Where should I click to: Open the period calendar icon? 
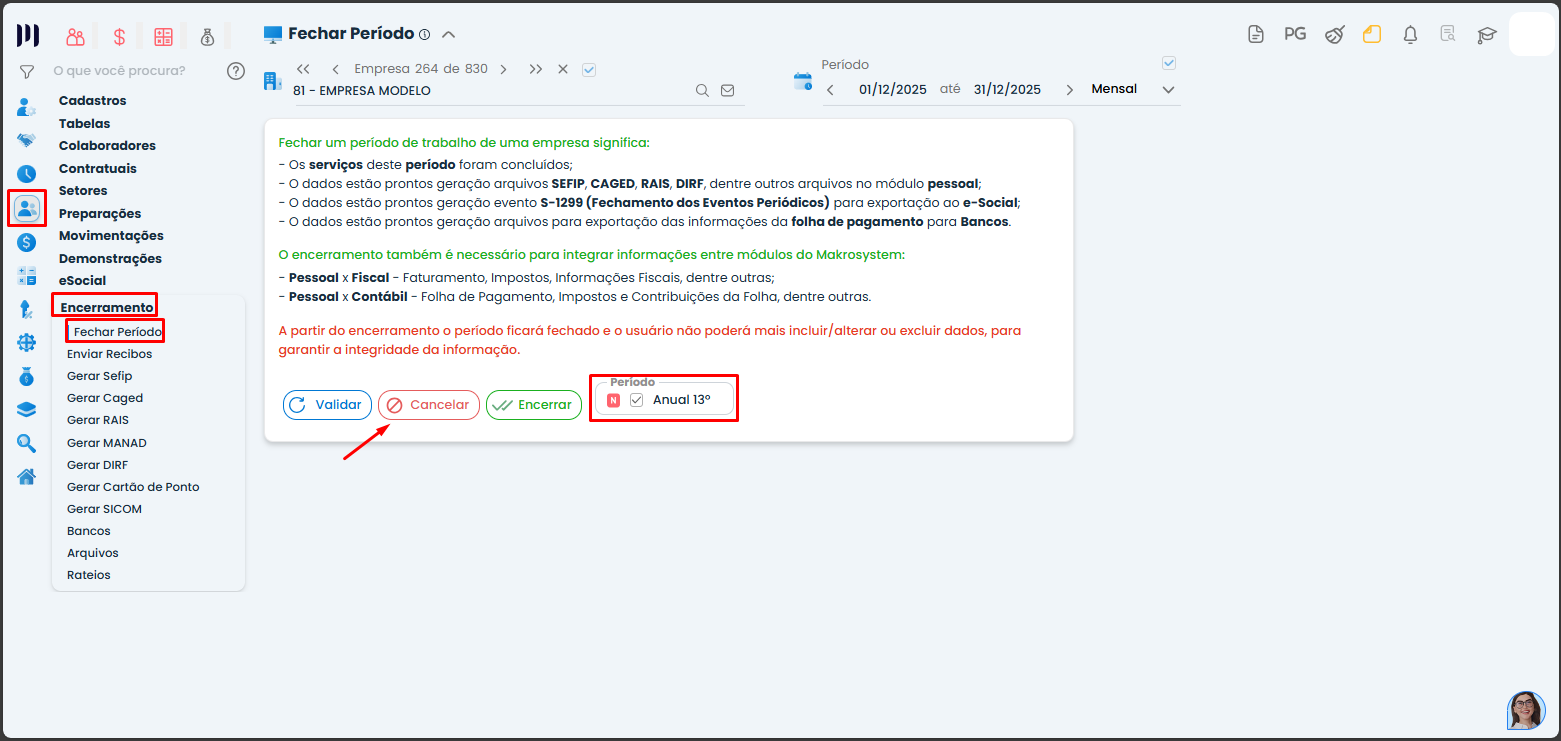point(802,82)
